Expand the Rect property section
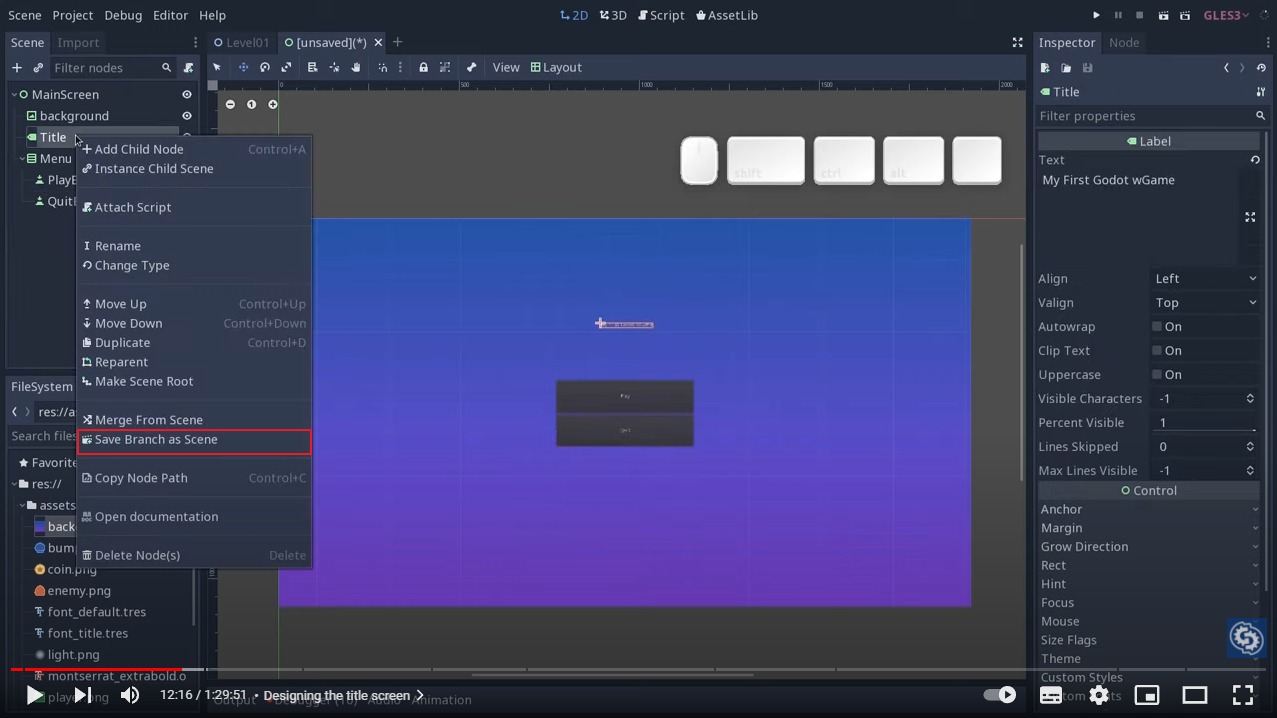 click(x=1149, y=565)
